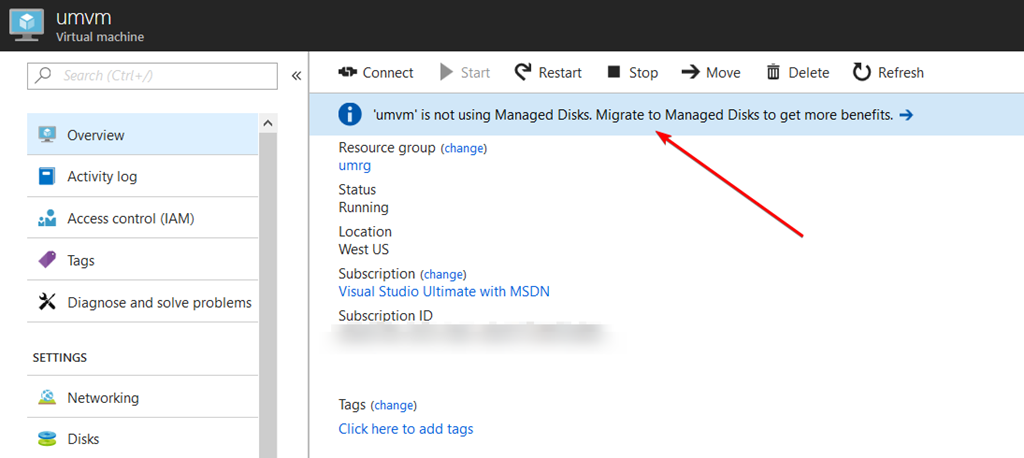The width and height of the screenshot is (1024, 458).
Task: Click the Delete trash can icon
Action: pos(773,72)
